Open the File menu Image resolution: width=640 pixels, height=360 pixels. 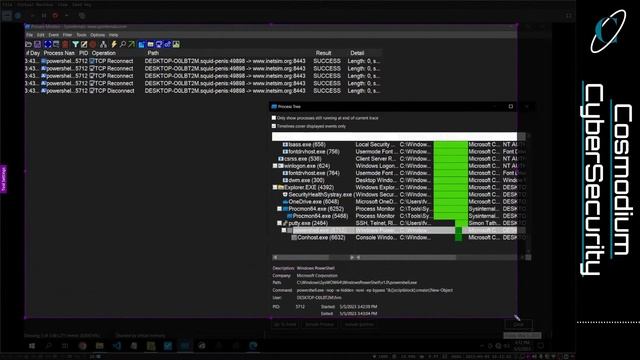click(x=29, y=35)
